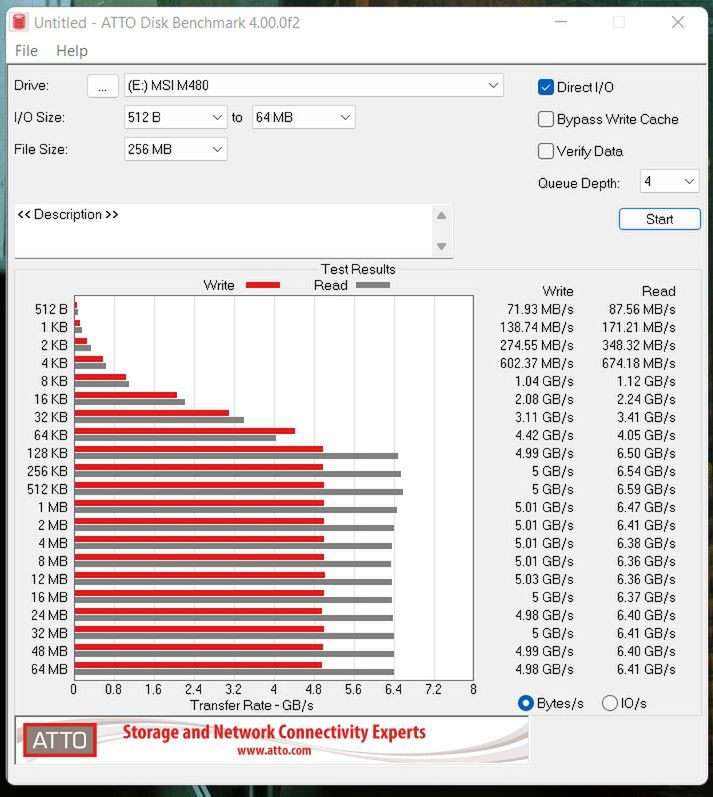Click the 87.56 MB/s read value
This screenshot has height=797, width=713.
(x=642, y=309)
